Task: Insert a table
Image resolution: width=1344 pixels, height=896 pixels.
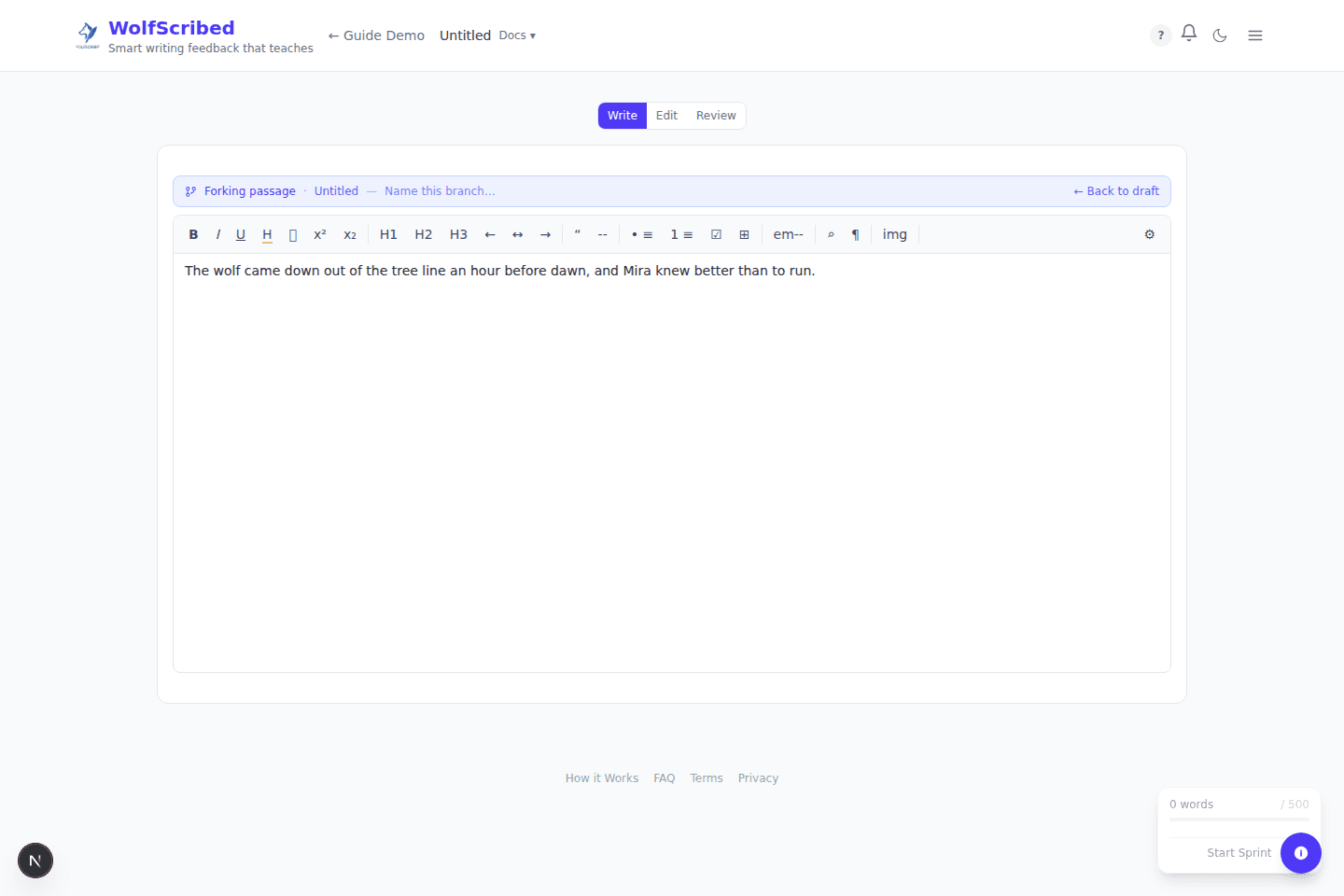Action: [744, 234]
